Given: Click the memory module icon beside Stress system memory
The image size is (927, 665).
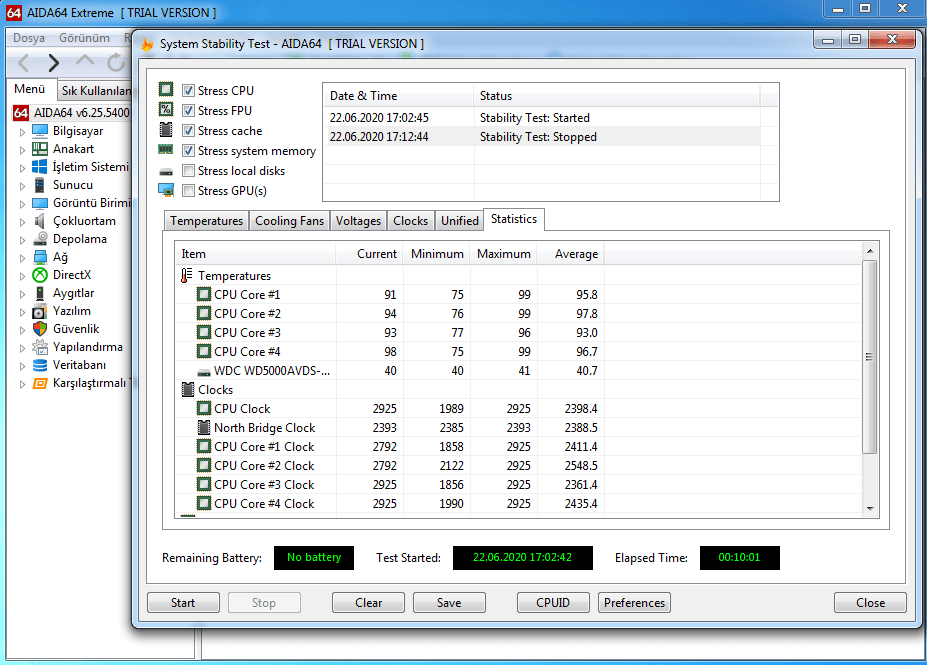Looking at the screenshot, I should 166,150.
